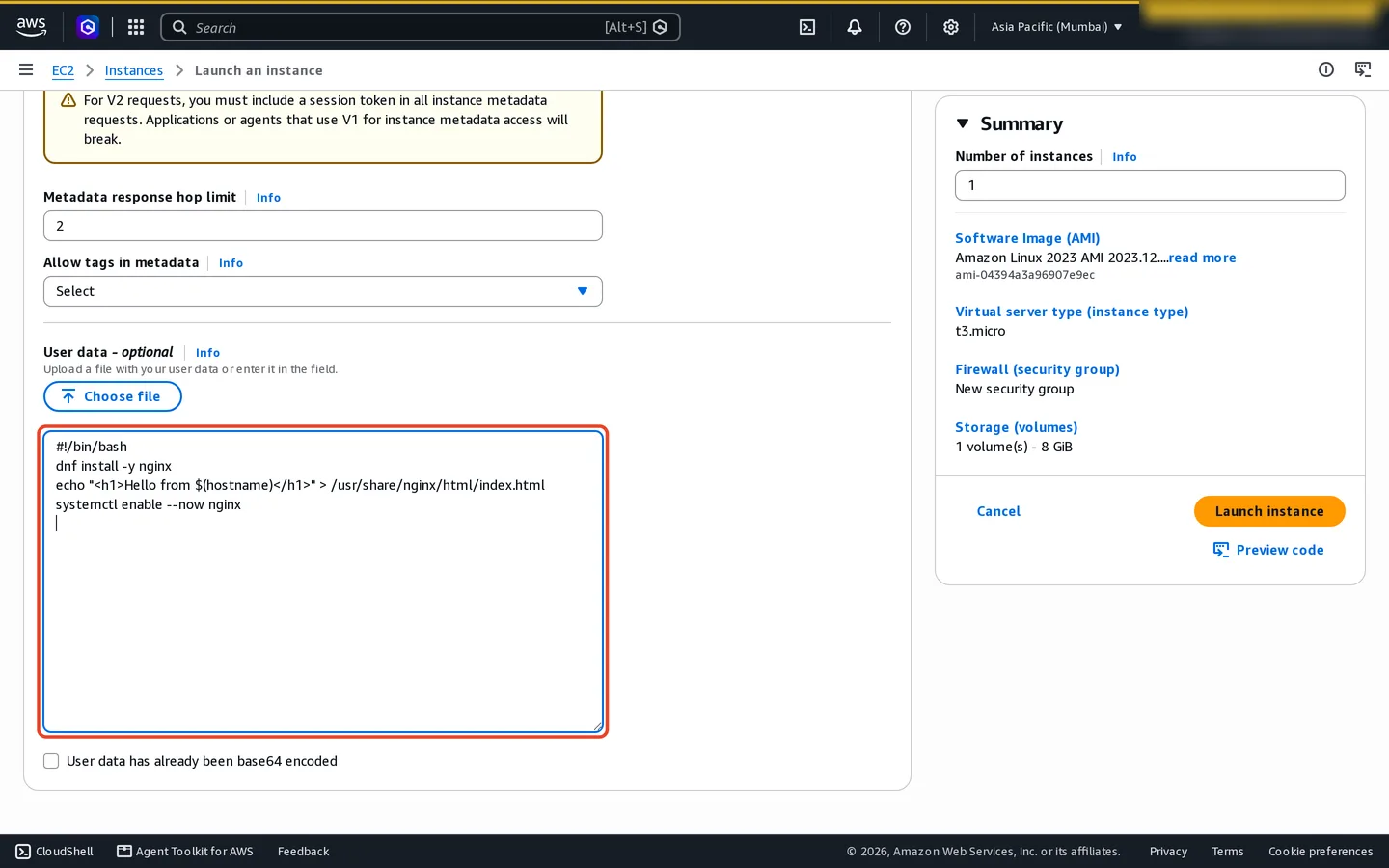This screenshot has height=868, width=1389.
Task: Click Info next to Metadata response hop limit
Action: point(268,198)
